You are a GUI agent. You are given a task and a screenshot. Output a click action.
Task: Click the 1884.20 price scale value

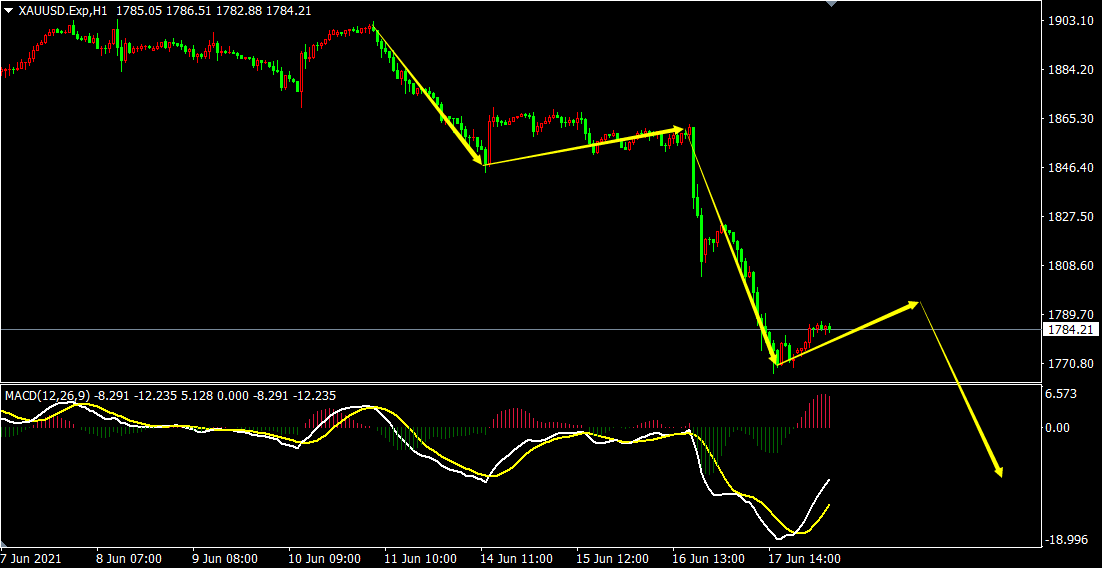[1070, 70]
